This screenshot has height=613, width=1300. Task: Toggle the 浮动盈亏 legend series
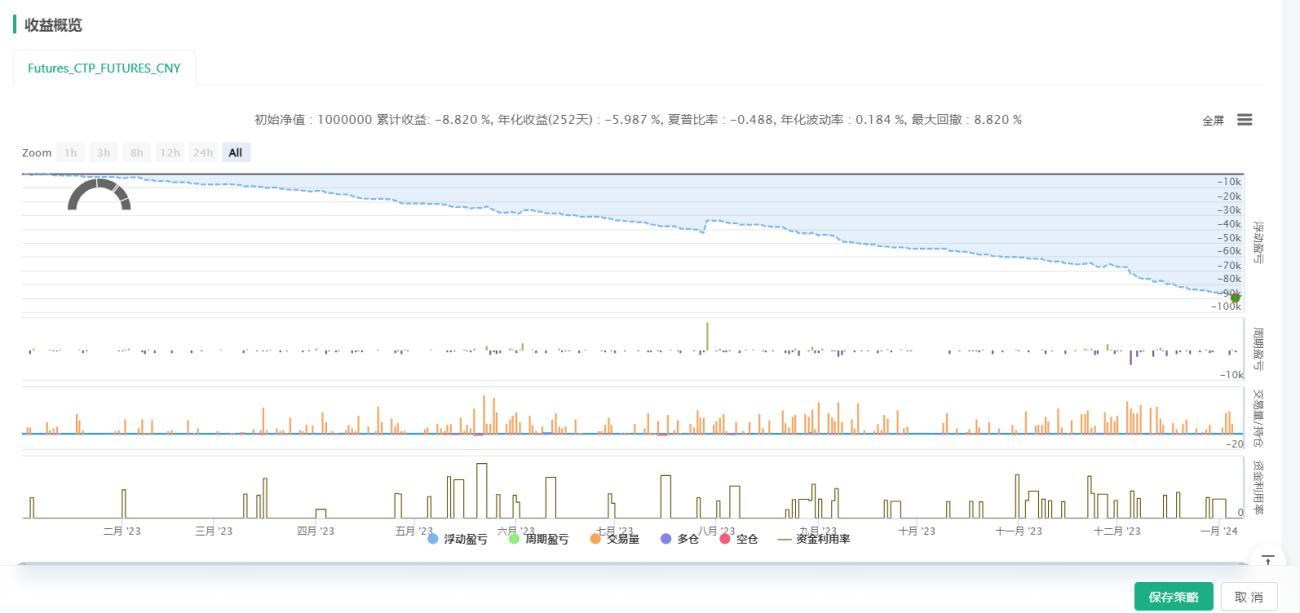pos(458,539)
